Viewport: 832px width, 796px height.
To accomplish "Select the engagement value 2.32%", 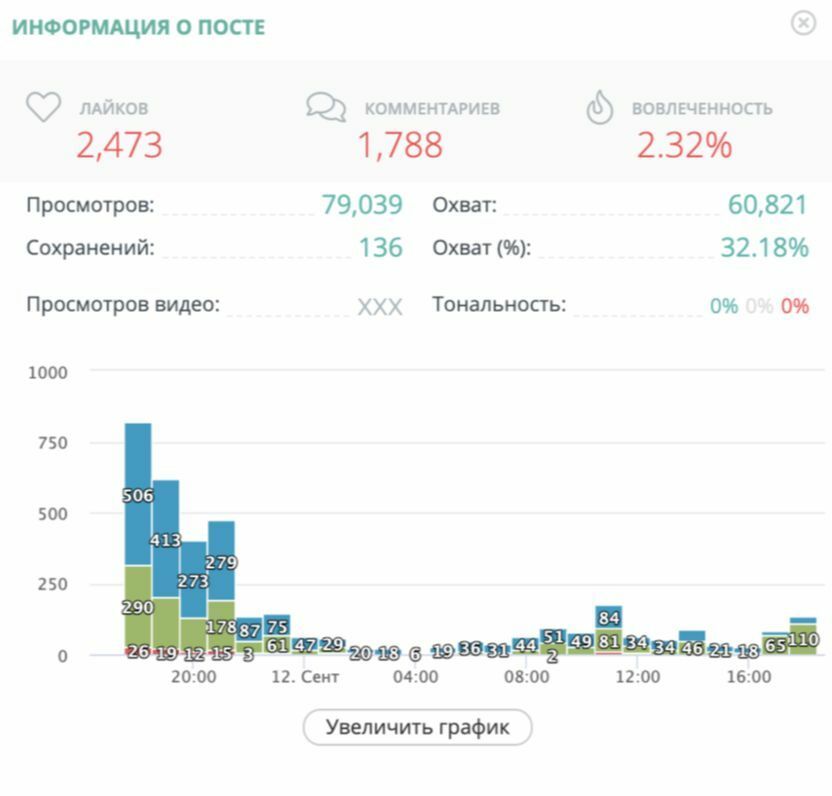I will point(684,145).
